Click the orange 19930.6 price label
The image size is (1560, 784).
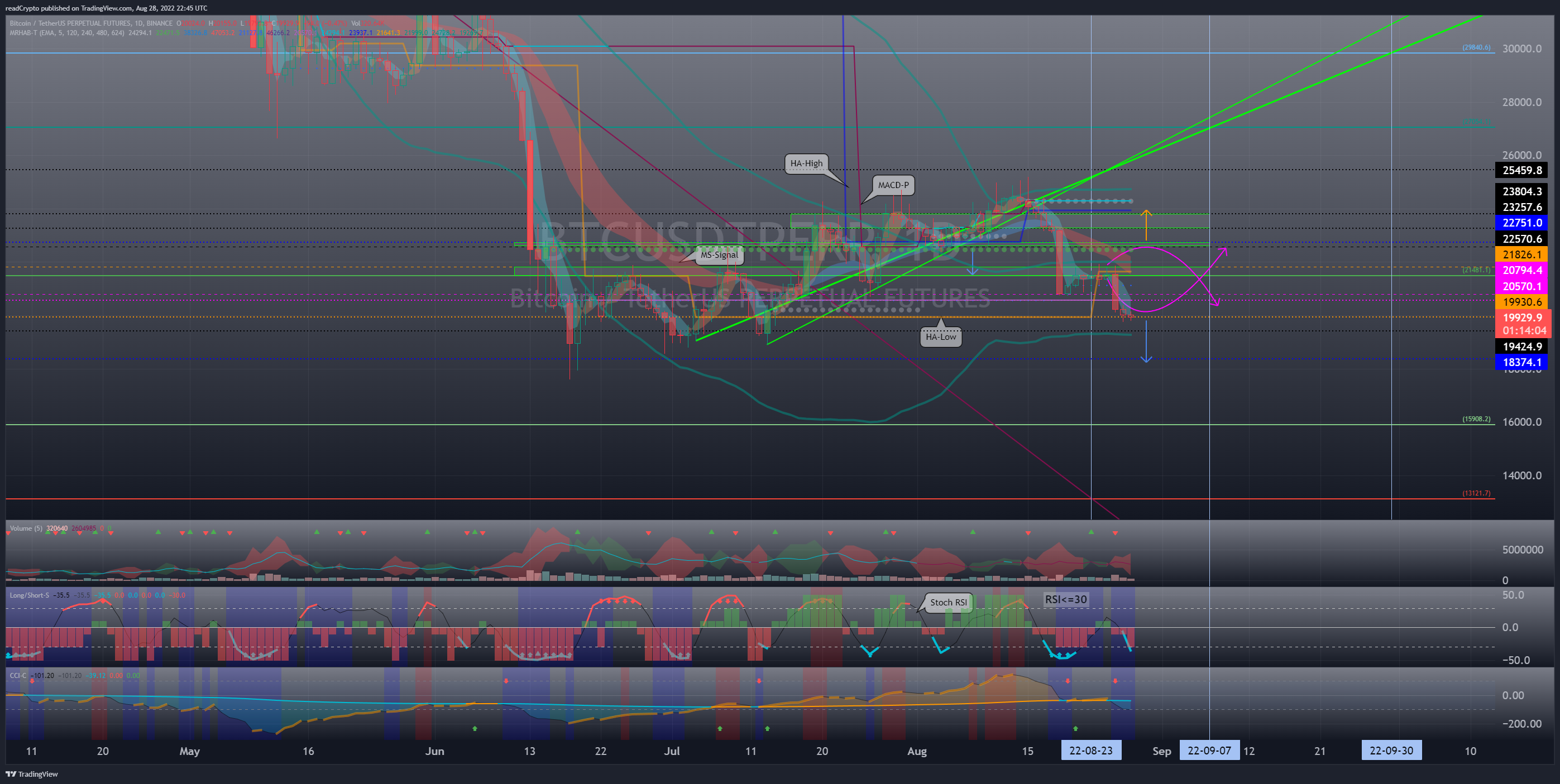coord(1521,301)
